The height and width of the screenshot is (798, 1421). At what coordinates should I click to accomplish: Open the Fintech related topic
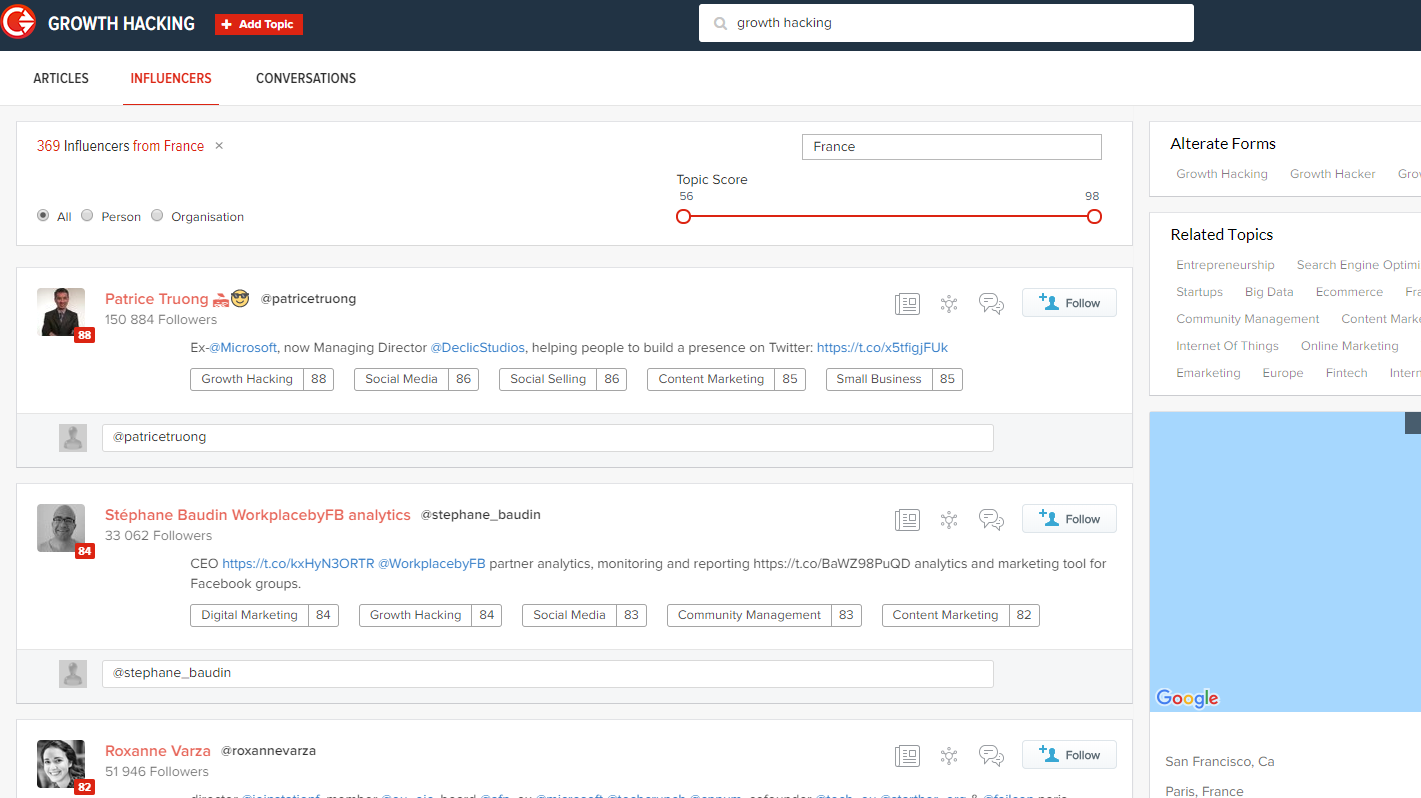(1346, 373)
